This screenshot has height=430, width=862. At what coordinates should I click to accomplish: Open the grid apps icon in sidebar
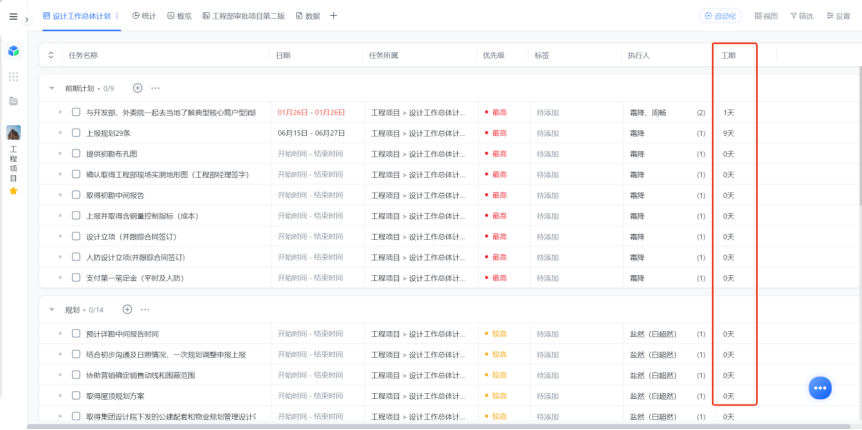tap(13, 76)
